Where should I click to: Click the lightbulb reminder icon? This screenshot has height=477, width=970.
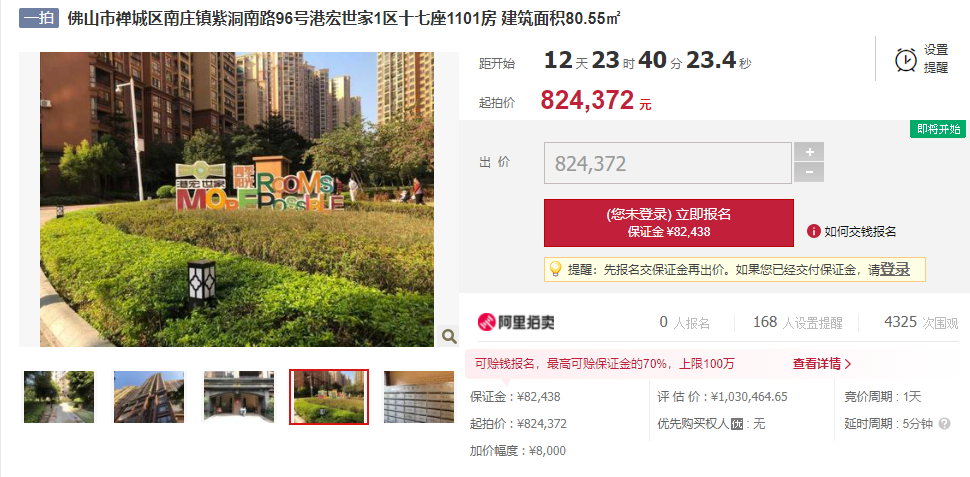point(556,269)
